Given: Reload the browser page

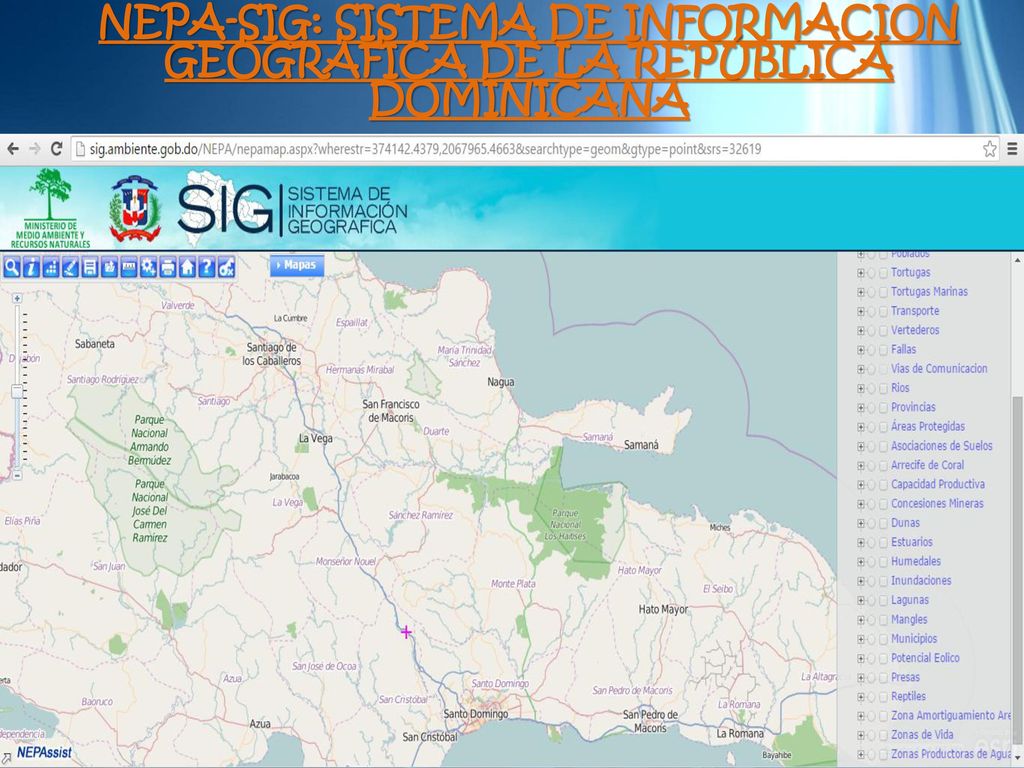Looking at the screenshot, I should [x=57, y=149].
